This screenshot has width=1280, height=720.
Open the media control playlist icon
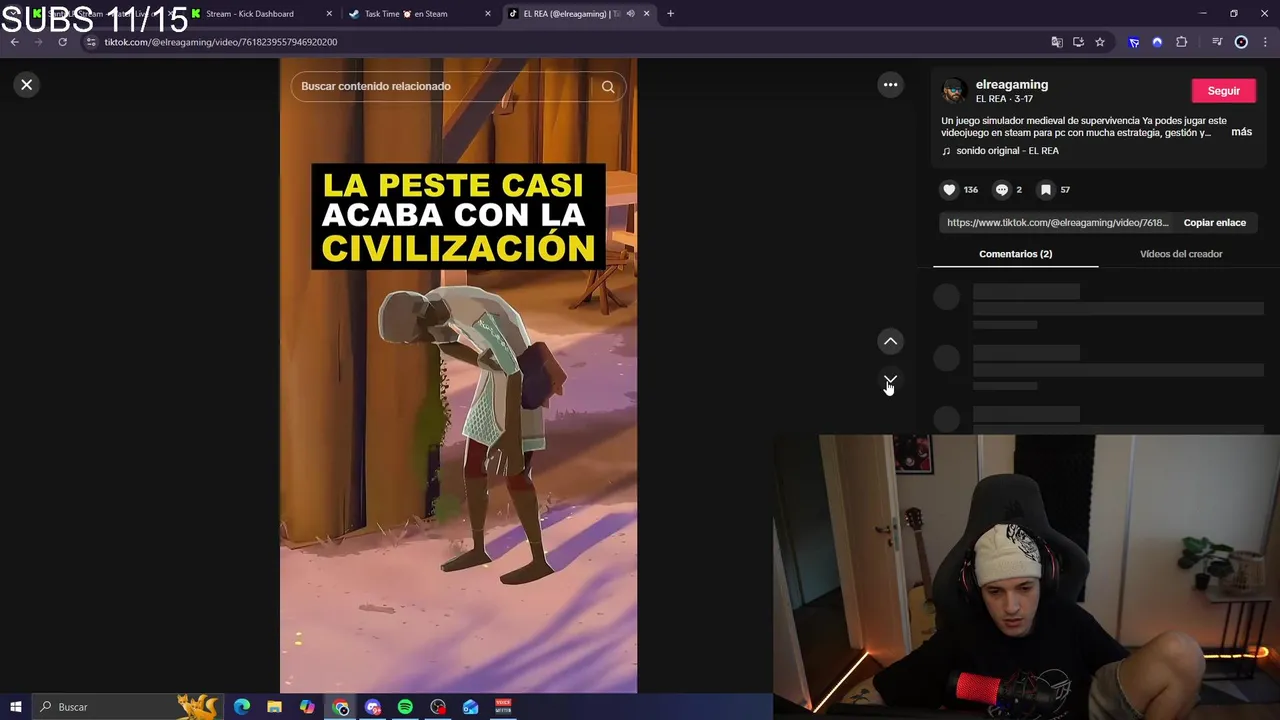1217,42
